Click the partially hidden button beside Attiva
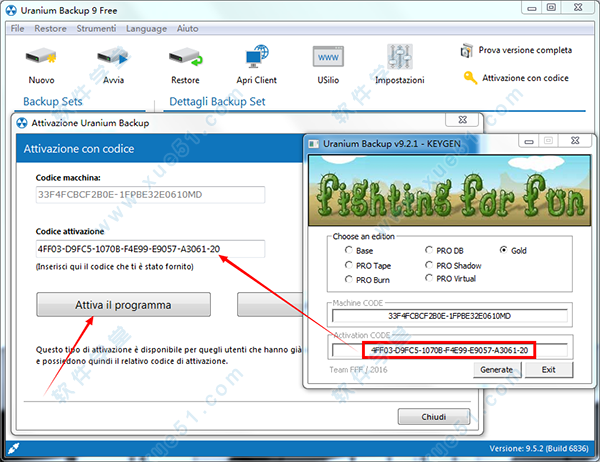600x462 pixels. (270, 305)
